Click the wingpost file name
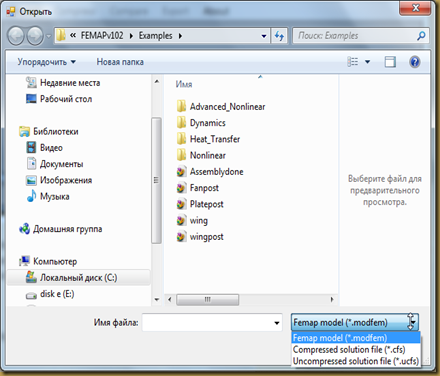This screenshot has height=376, width=440. (x=207, y=237)
